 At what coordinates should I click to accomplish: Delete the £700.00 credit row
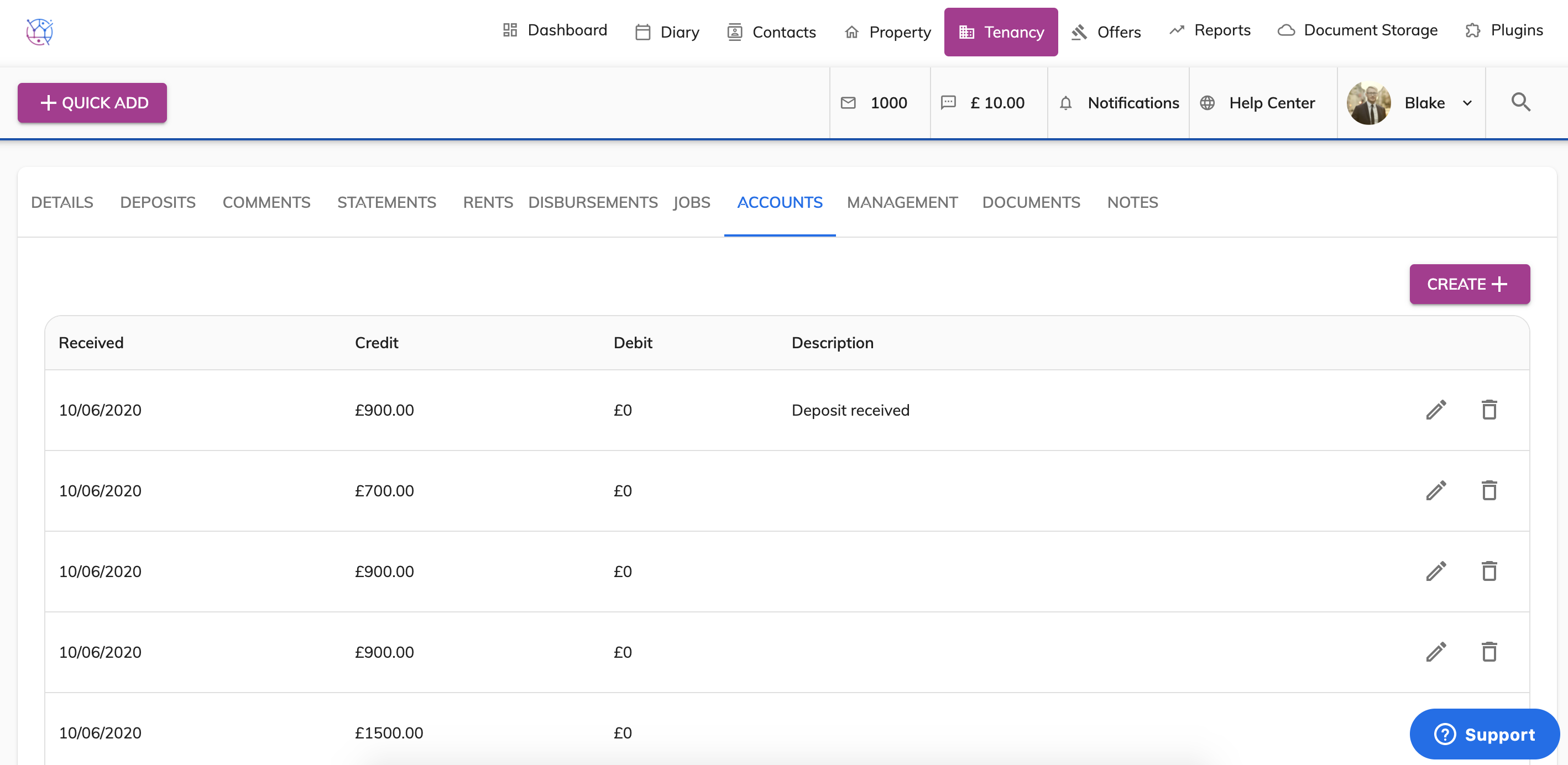coord(1489,490)
